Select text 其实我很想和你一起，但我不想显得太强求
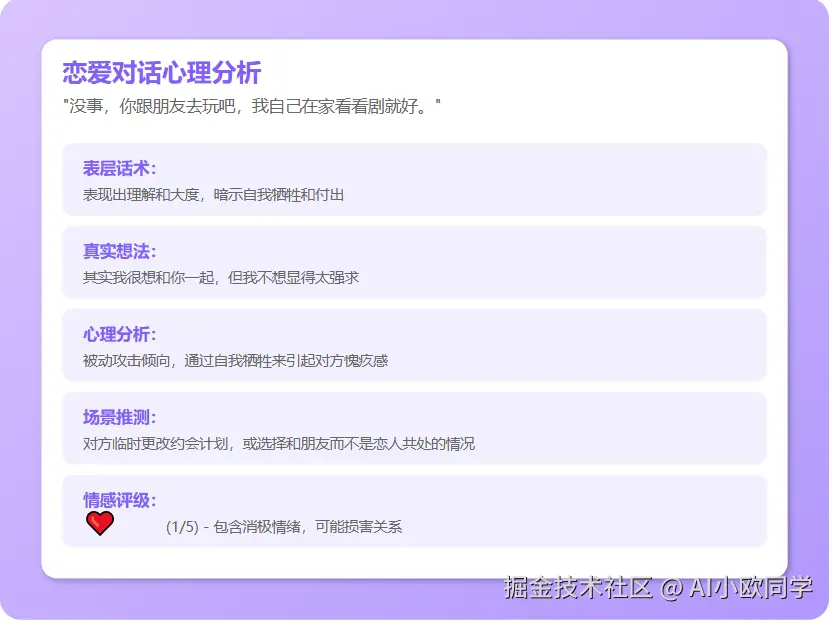This screenshot has width=832, height=620. click(x=221, y=278)
